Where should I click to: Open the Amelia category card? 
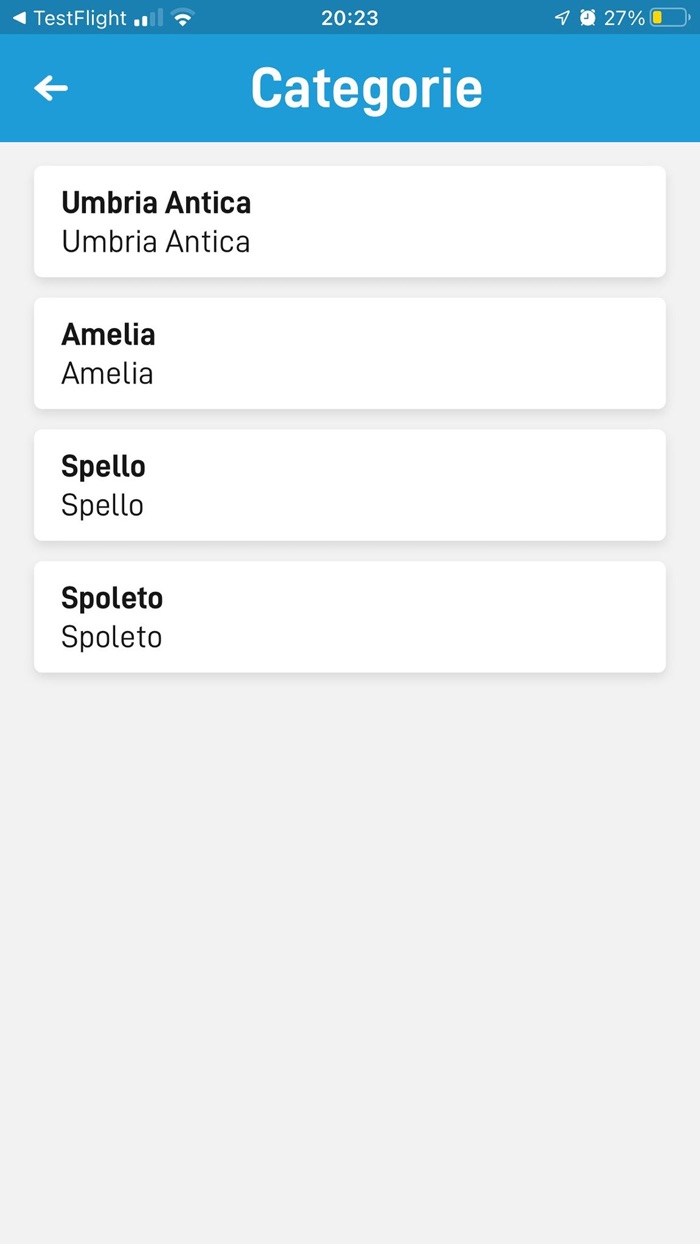(x=350, y=353)
